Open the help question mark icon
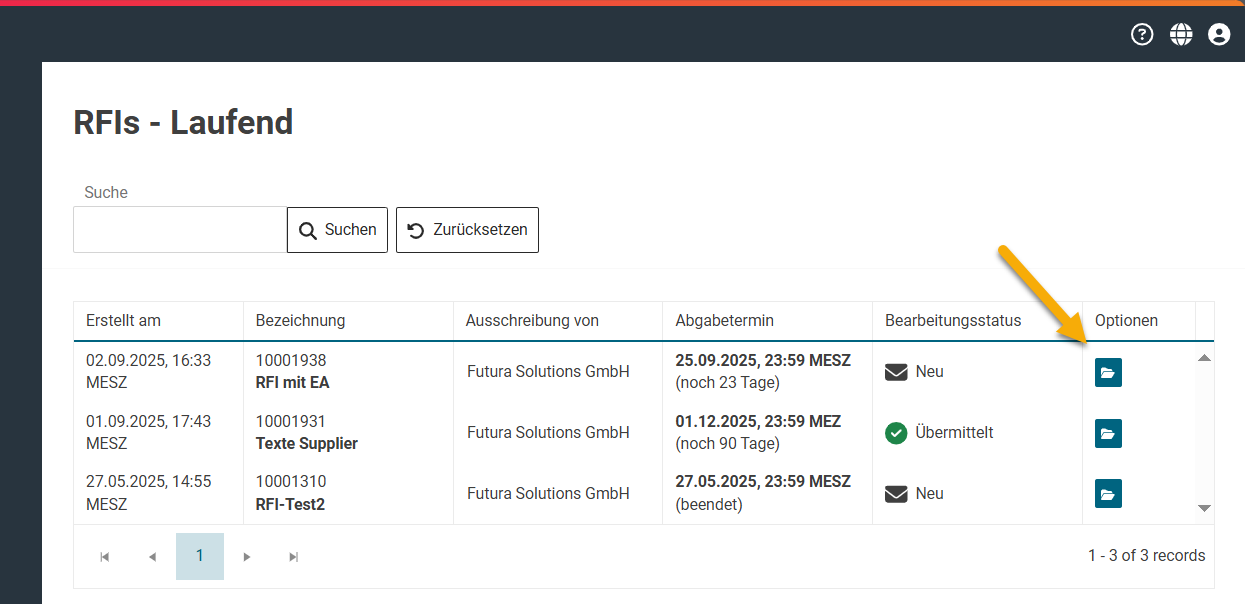Viewport: 1245px width, 604px height. 1142,34
